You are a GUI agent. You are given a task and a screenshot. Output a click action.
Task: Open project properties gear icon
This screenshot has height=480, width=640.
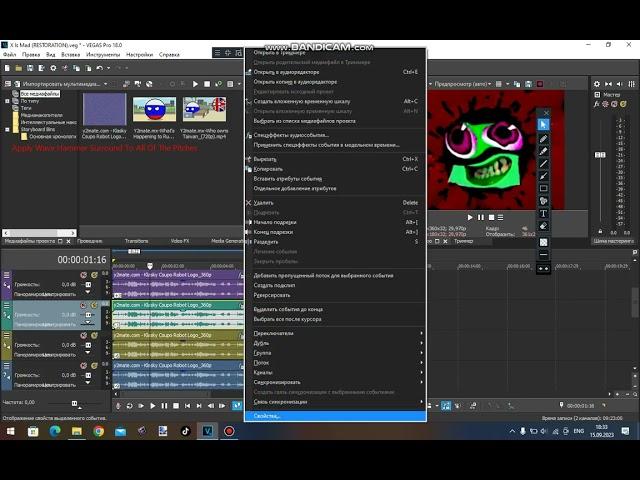tap(53, 68)
